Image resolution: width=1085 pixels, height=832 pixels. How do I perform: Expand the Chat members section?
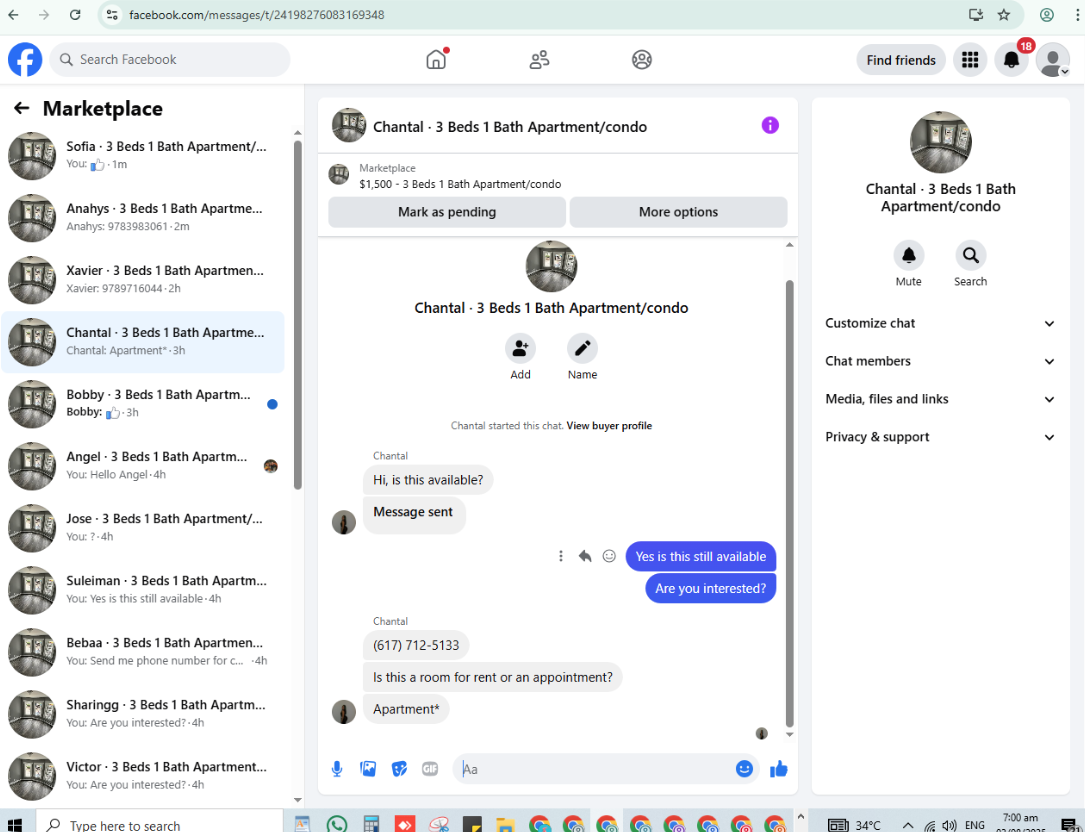point(940,361)
